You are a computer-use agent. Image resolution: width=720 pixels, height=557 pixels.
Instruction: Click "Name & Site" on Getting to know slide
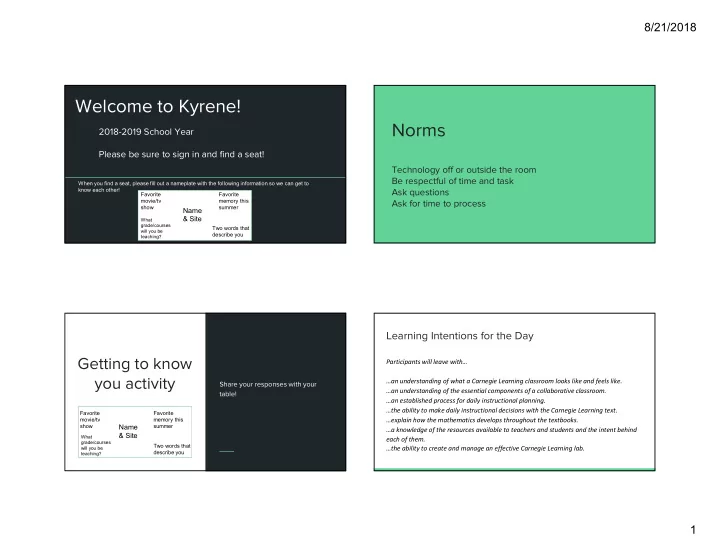click(128, 432)
